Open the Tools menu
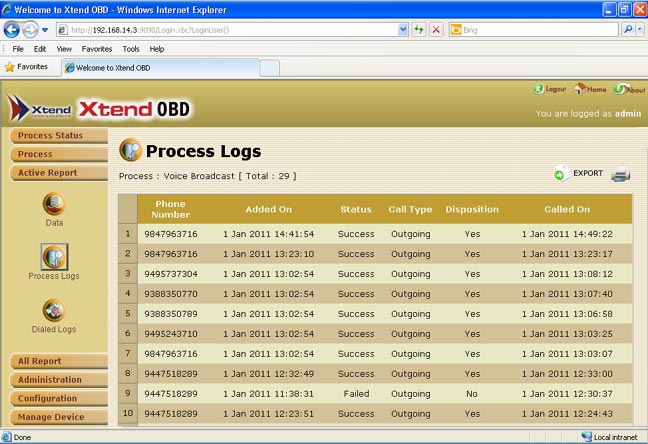The width and height of the screenshot is (648, 444). coord(131,49)
